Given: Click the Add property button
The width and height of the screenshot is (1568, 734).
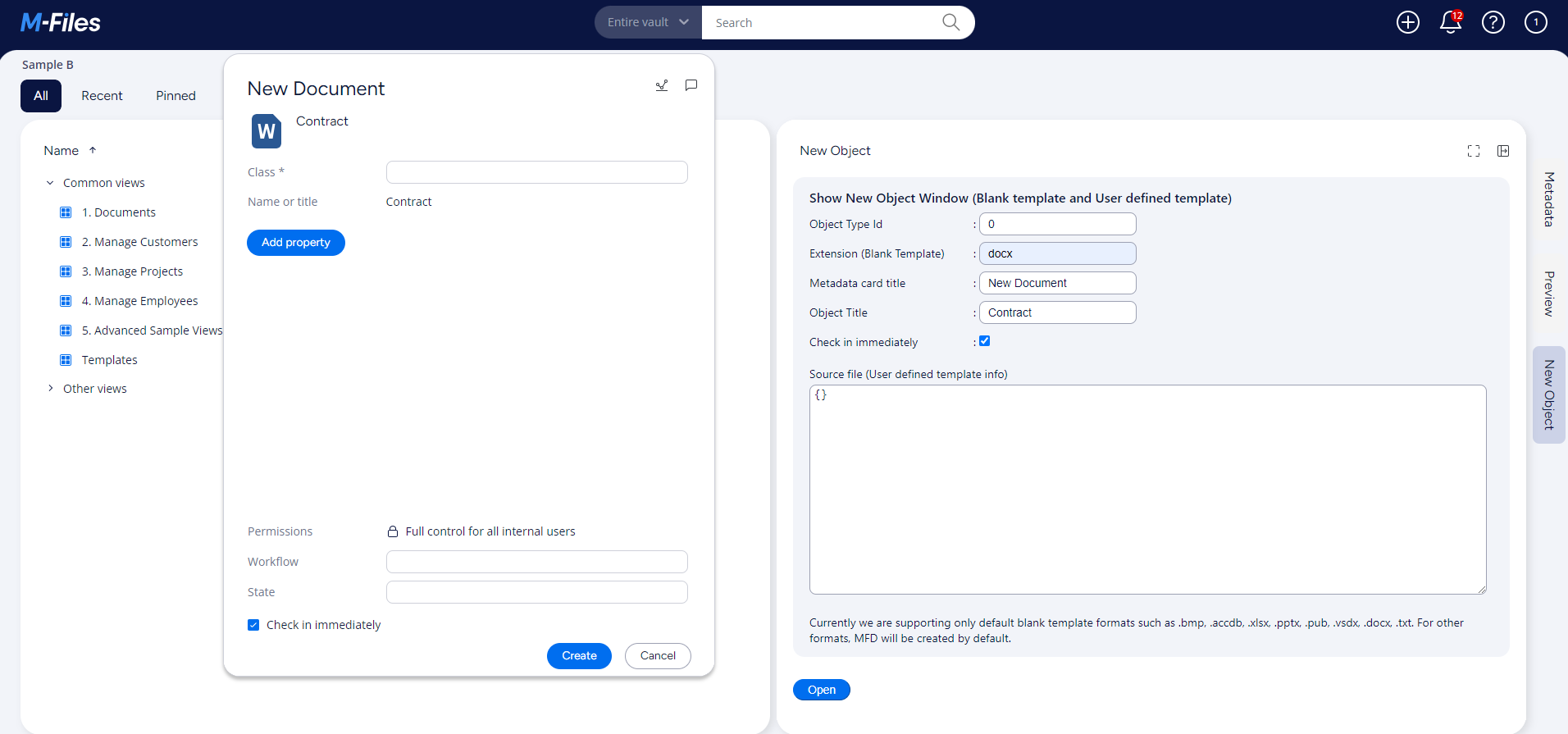Looking at the screenshot, I should point(296,243).
